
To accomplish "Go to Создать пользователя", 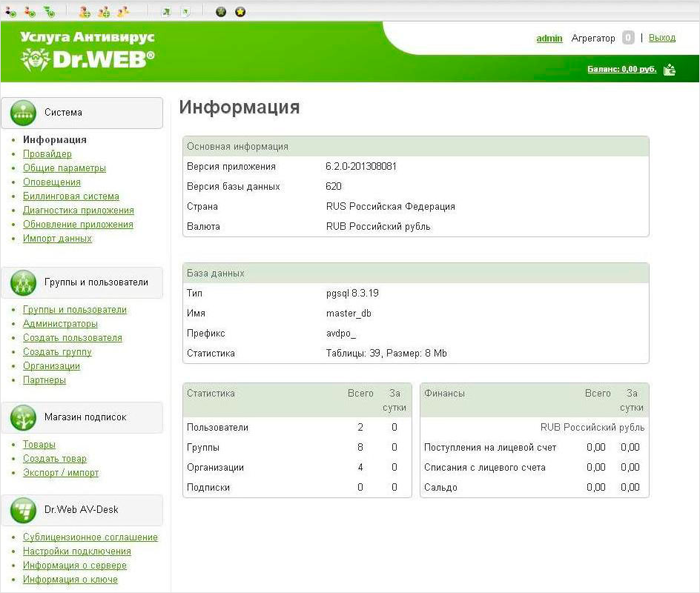I will click(72, 338).
